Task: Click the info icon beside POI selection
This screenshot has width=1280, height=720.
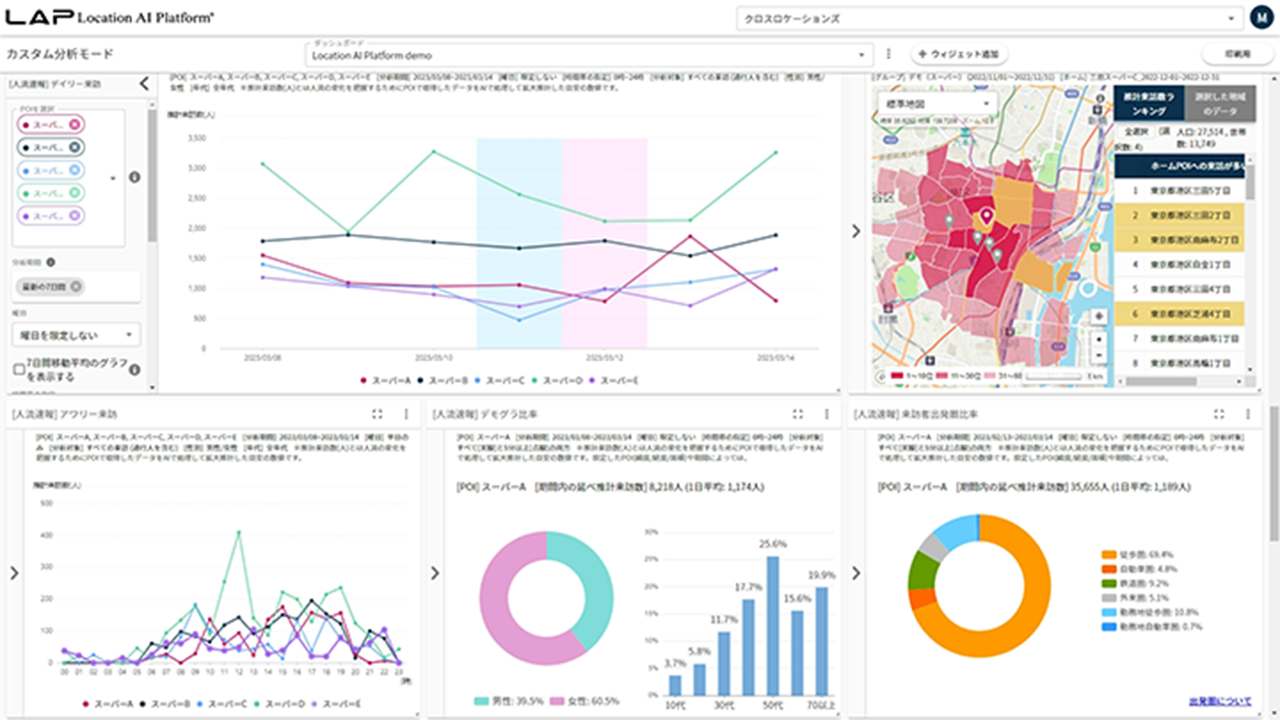Action: tap(135, 178)
